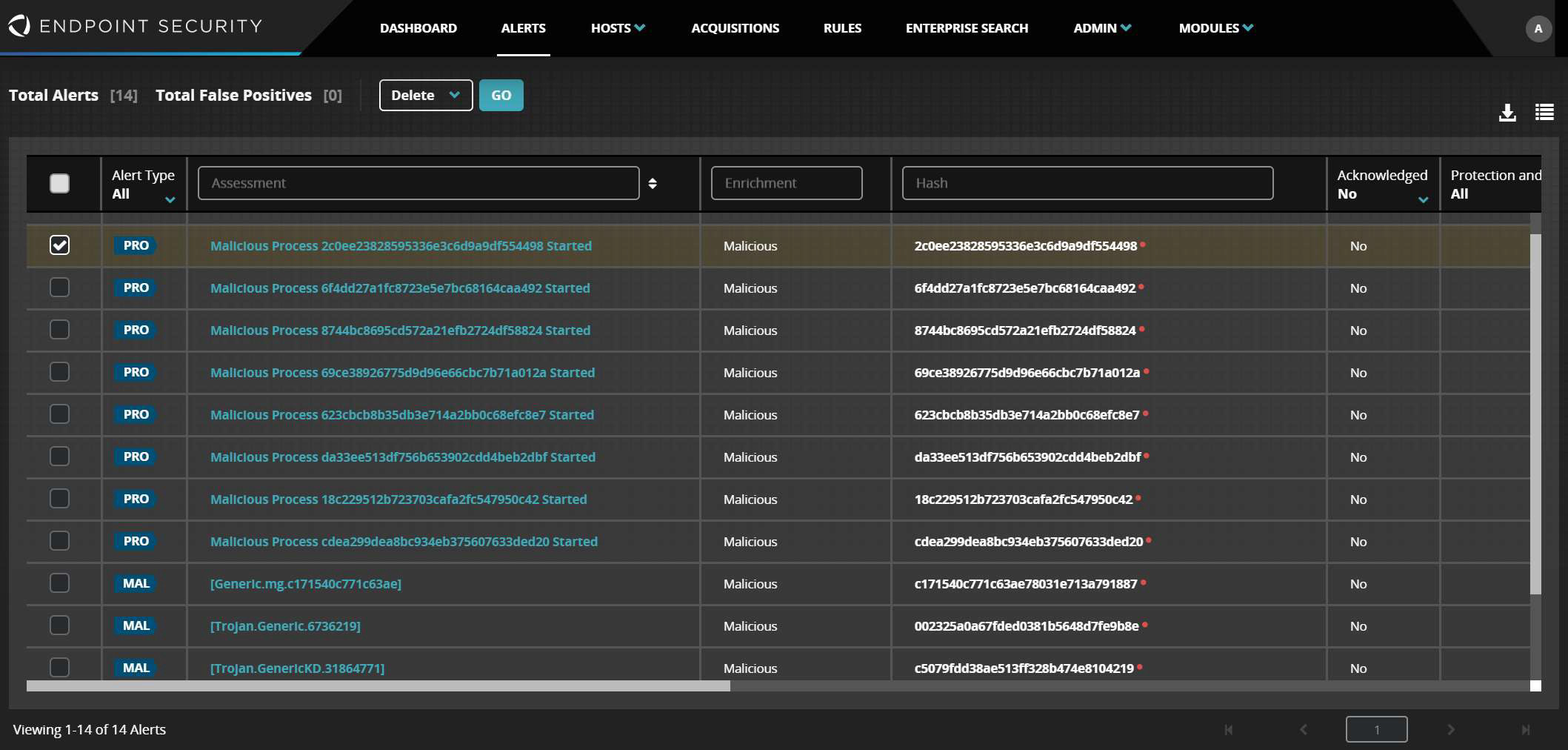Toggle Assessment column sort arrows
The width and height of the screenshot is (1568, 750).
point(653,183)
